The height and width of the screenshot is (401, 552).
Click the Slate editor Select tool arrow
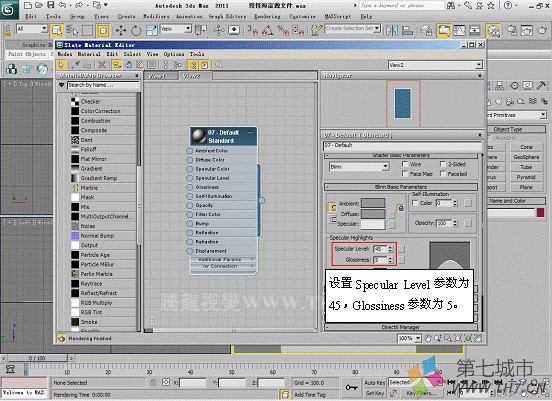click(x=61, y=65)
